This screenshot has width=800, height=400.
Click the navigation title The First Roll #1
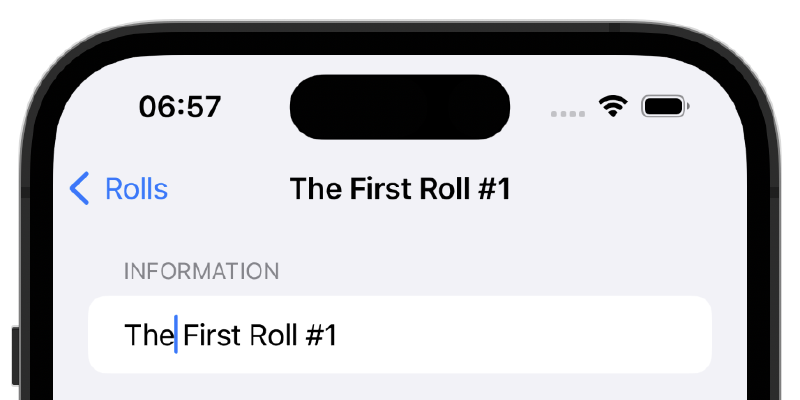[400, 189]
